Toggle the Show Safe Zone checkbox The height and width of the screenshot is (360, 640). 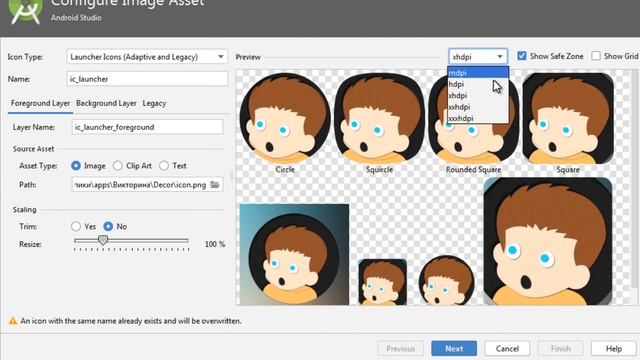[522, 56]
